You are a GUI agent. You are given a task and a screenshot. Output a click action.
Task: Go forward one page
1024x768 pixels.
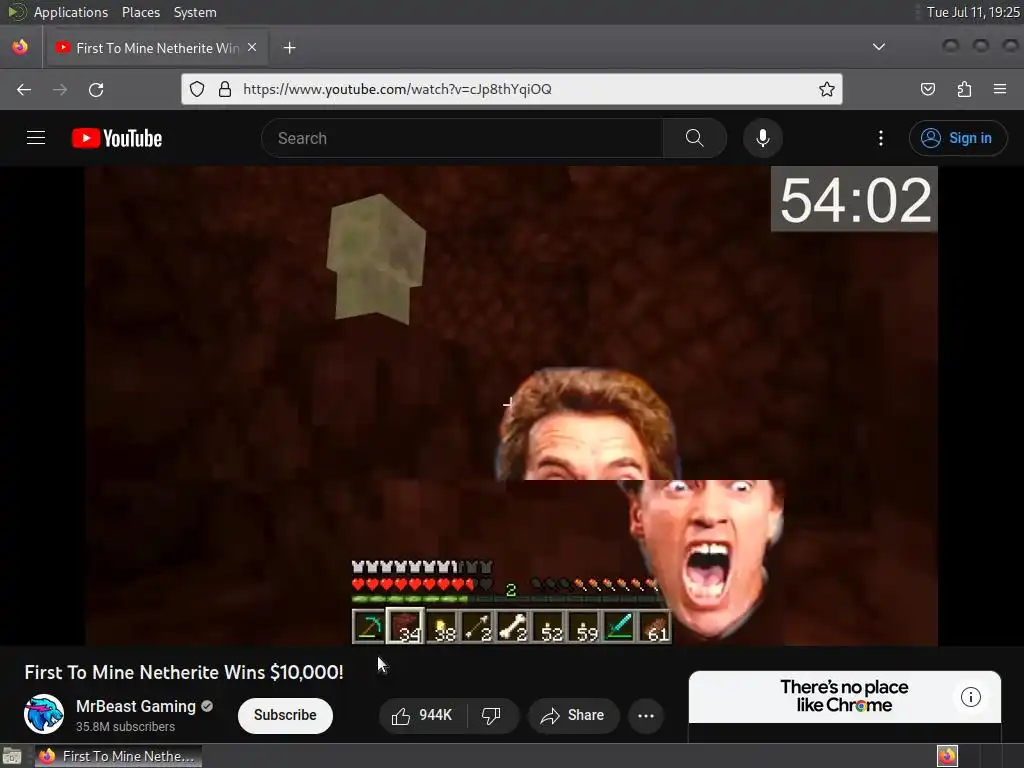point(60,89)
